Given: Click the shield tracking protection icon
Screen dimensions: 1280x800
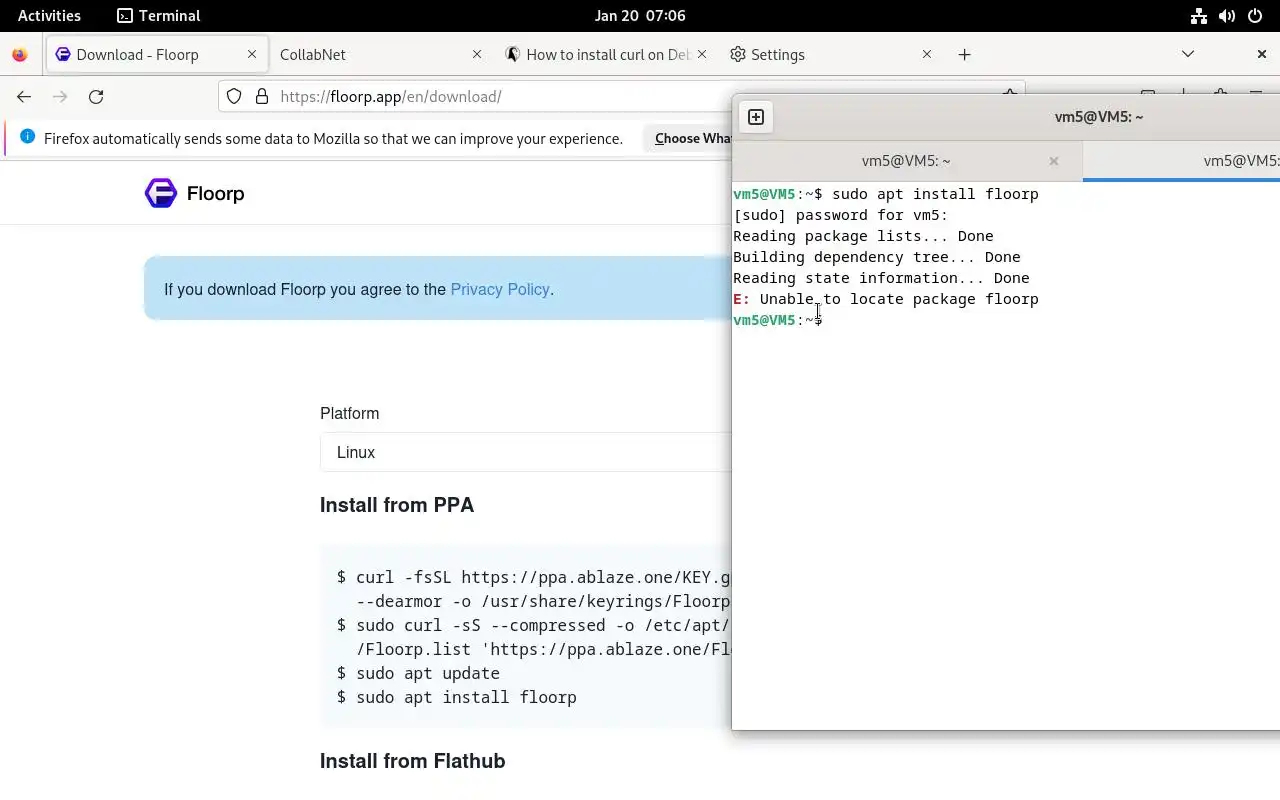Looking at the screenshot, I should click(234, 96).
